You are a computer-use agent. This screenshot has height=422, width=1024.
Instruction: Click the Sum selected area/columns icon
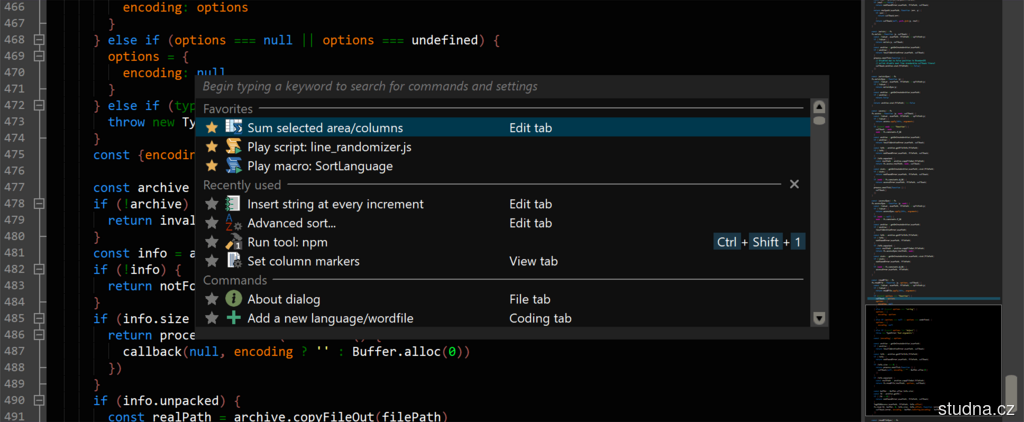coord(234,128)
